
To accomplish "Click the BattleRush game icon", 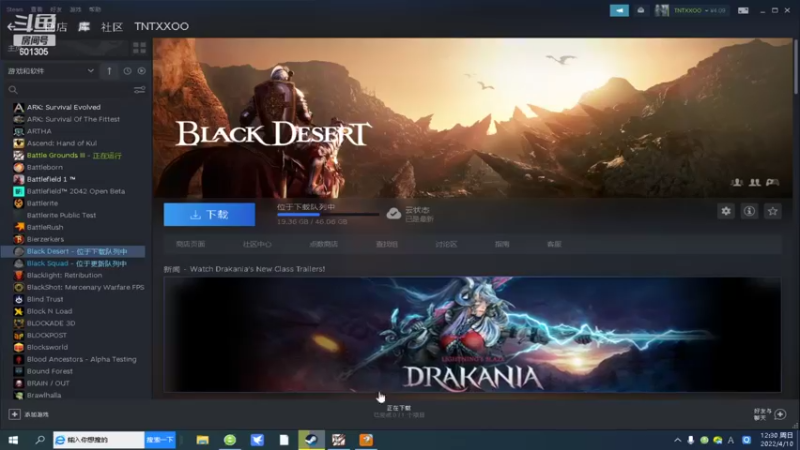I will [x=19, y=227].
